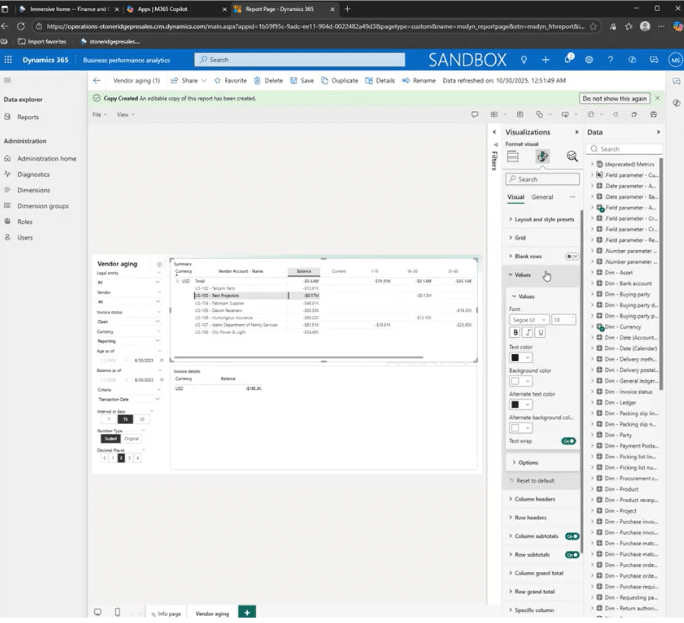The height and width of the screenshot is (623, 684).
Task: Go back using the back arrow
Action: click(97, 80)
